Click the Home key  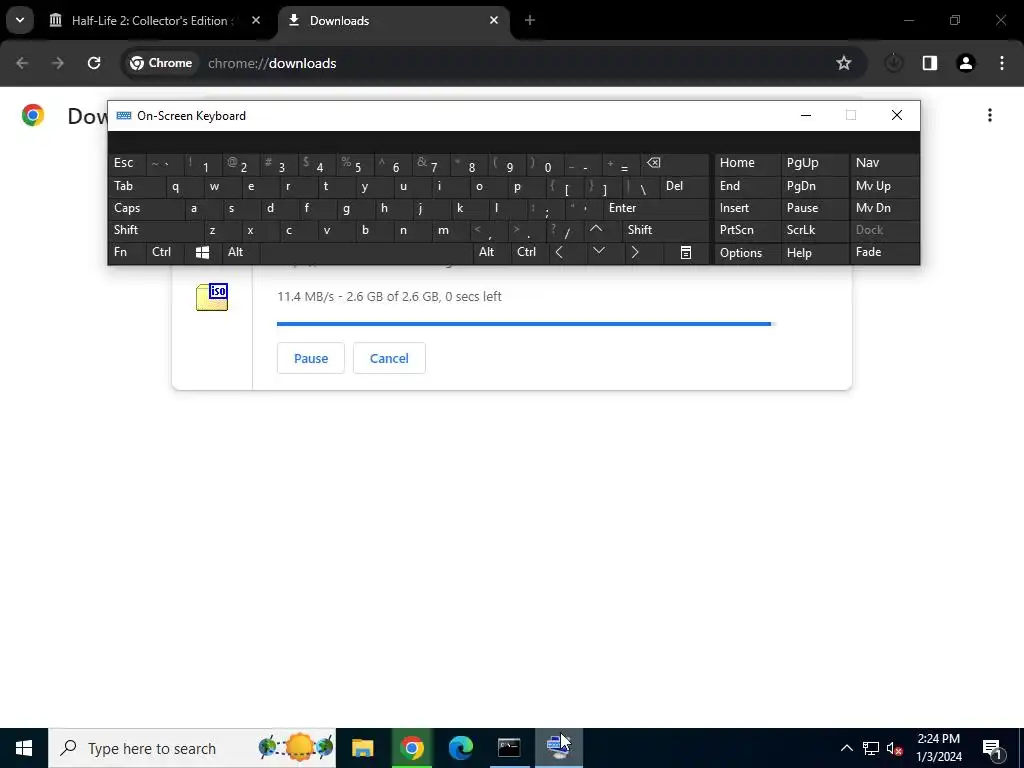click(747, 163)
